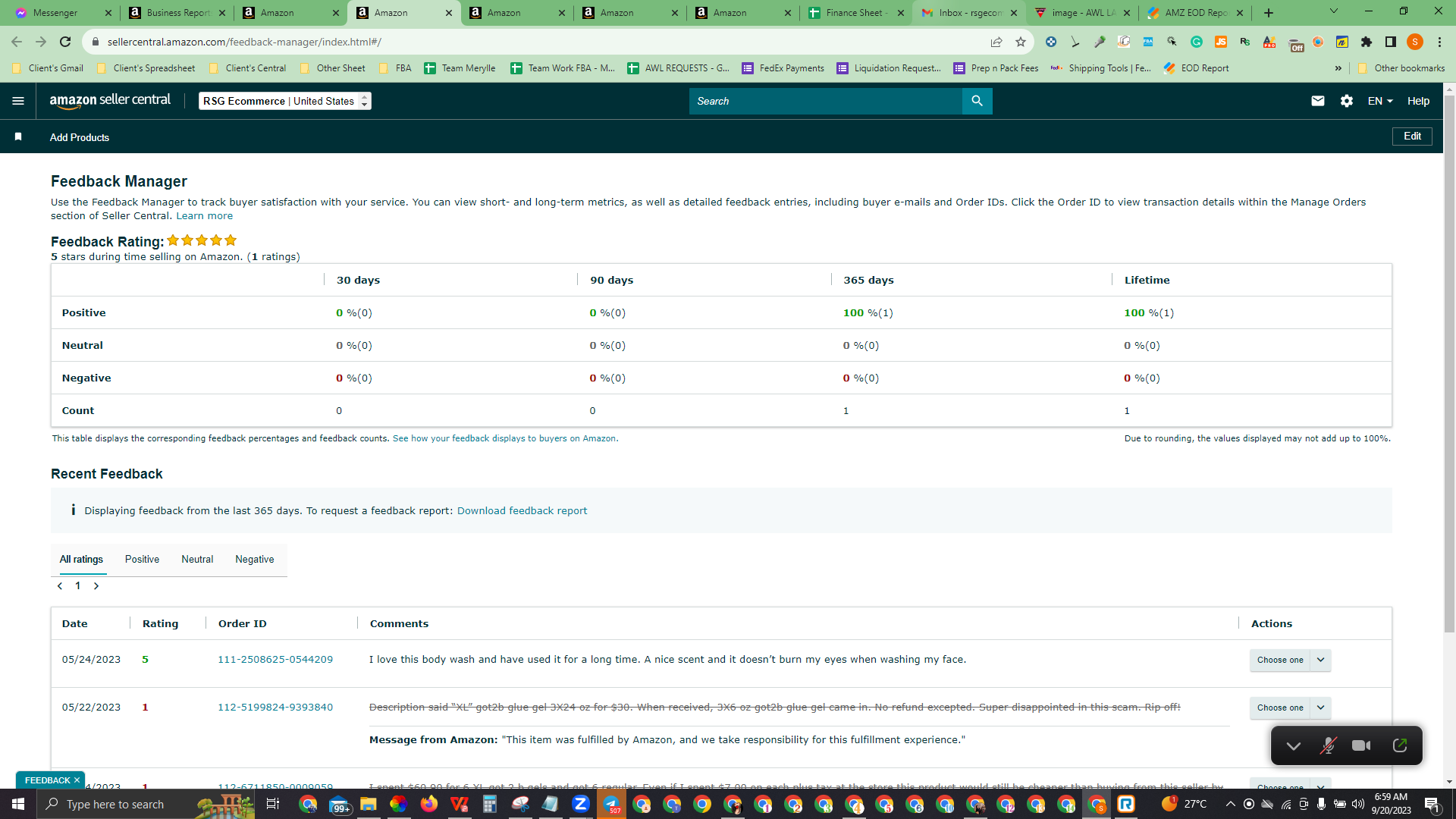Switch to the Neutral feedback tab
This screenshot has height=819, width=1456.
[197, 559]
